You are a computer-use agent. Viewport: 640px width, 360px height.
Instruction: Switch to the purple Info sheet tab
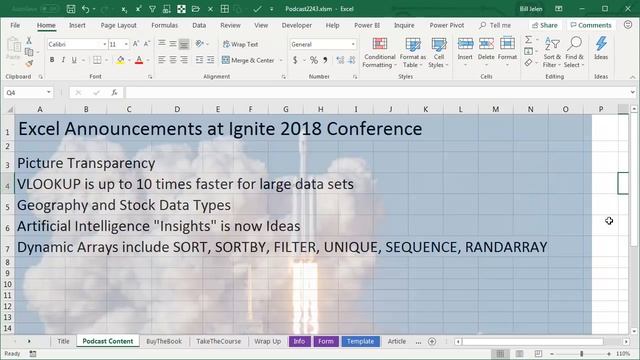pyautogui.click(x=299, y=341)
